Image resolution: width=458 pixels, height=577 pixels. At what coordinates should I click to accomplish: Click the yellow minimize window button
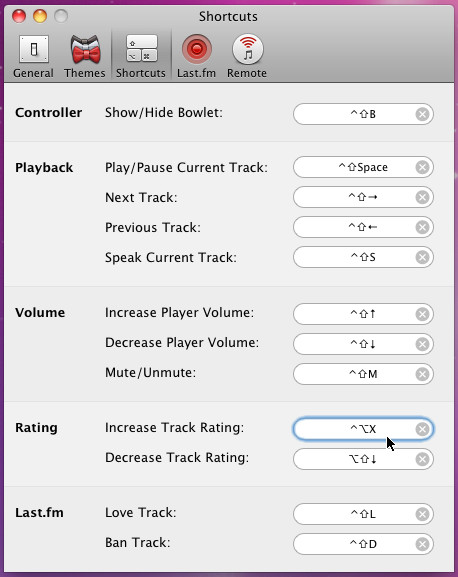40,16
